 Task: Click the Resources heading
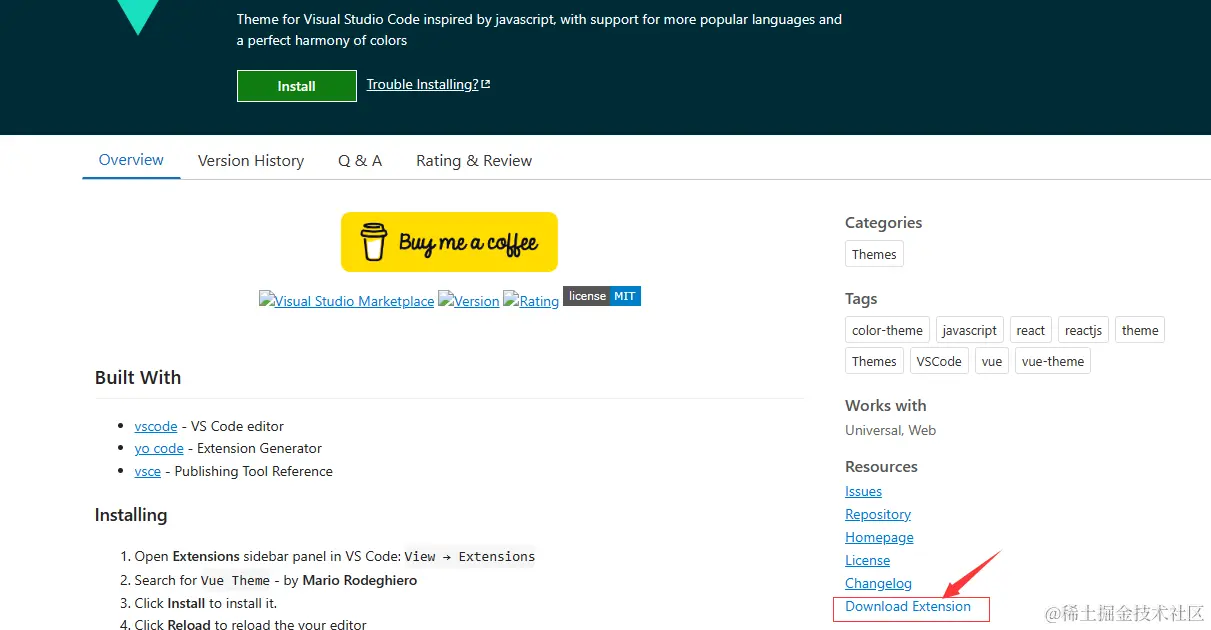(881, 466)
